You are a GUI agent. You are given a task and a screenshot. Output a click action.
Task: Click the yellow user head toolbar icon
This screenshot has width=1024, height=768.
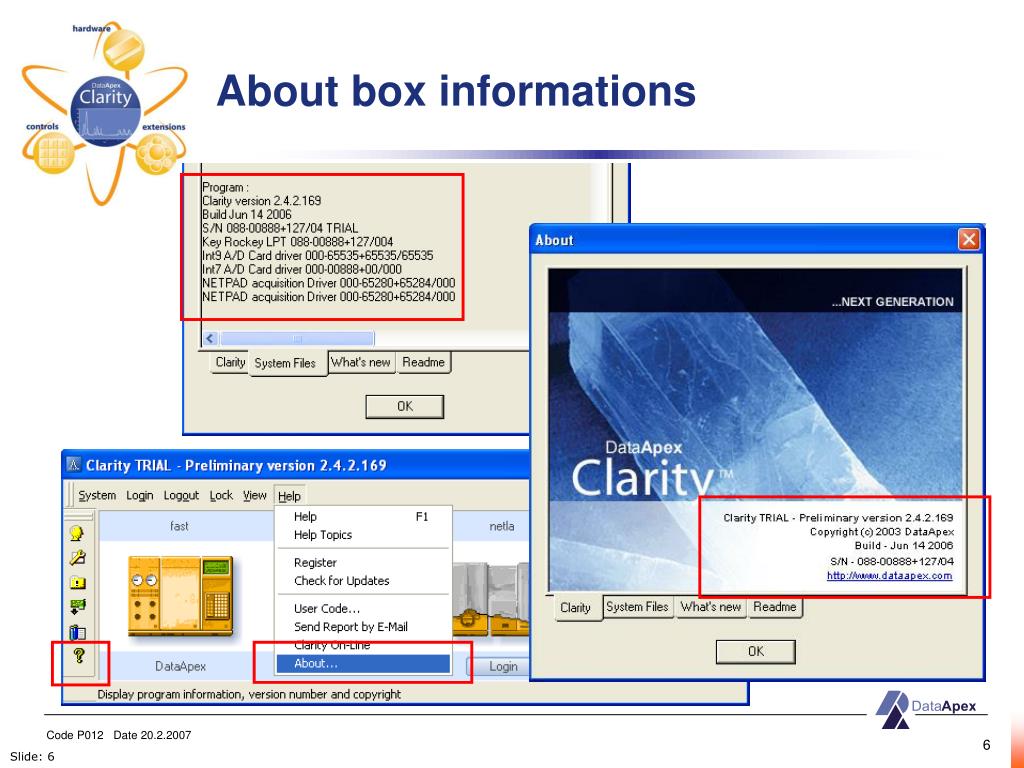pyautogui.click(x=77, y=533)
